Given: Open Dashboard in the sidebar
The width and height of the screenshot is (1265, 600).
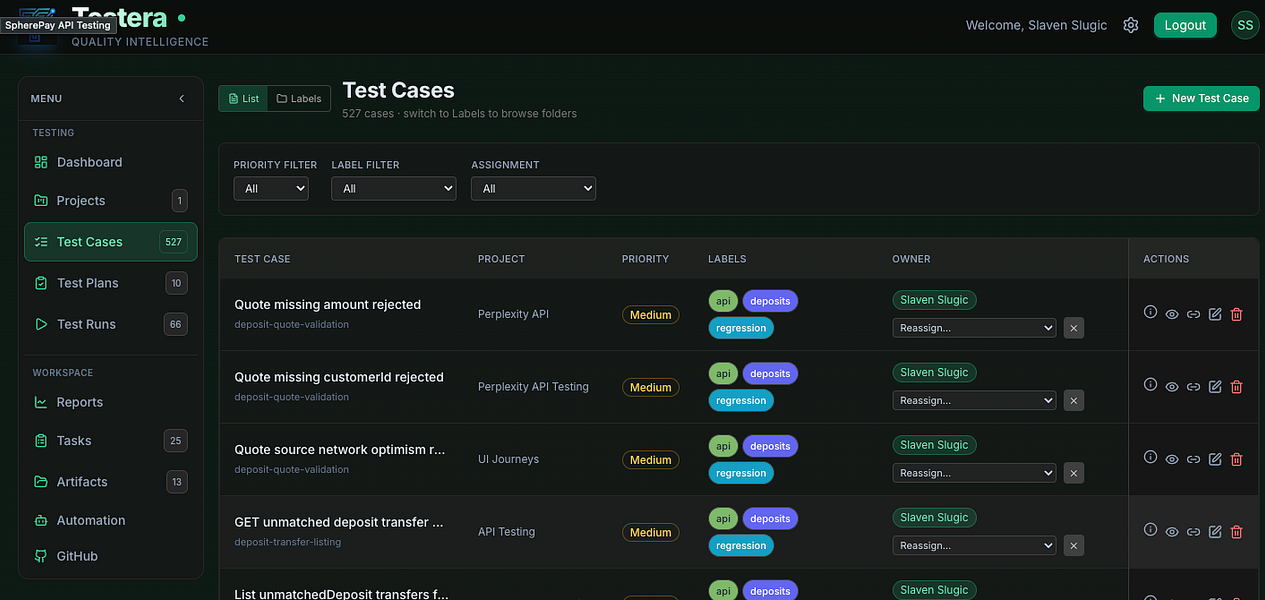Looking at the screenshot, I should tap(110, 162).
